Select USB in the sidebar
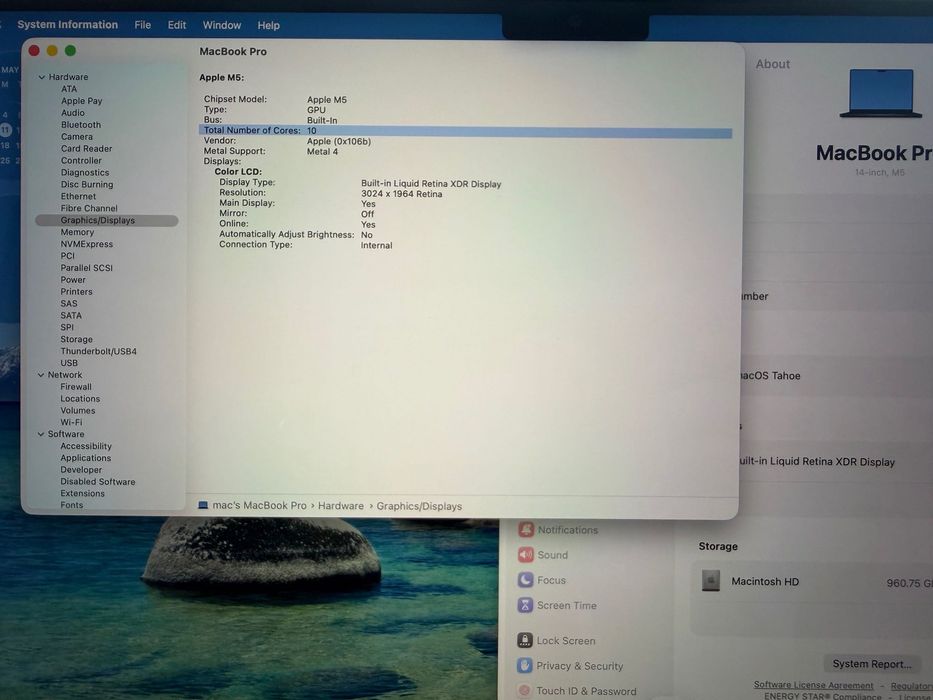 [x=68, y=363]
